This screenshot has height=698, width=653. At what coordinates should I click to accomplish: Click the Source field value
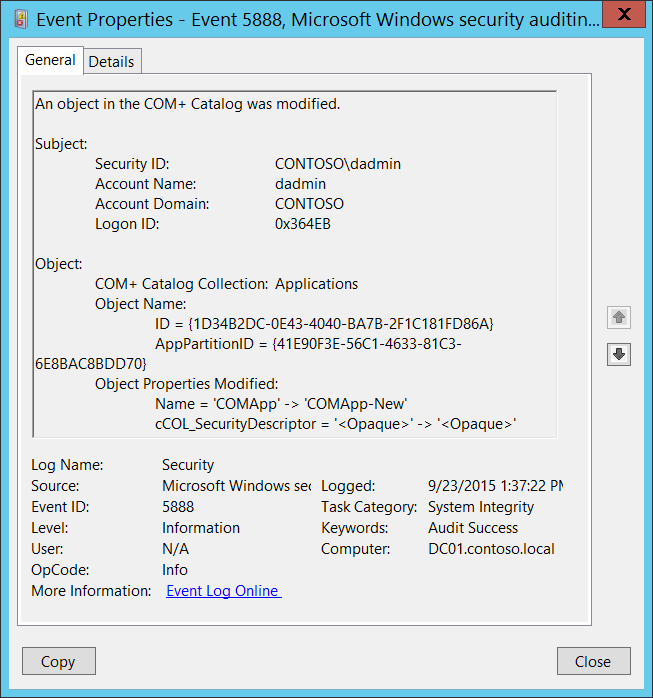click(x=236, y=486)
